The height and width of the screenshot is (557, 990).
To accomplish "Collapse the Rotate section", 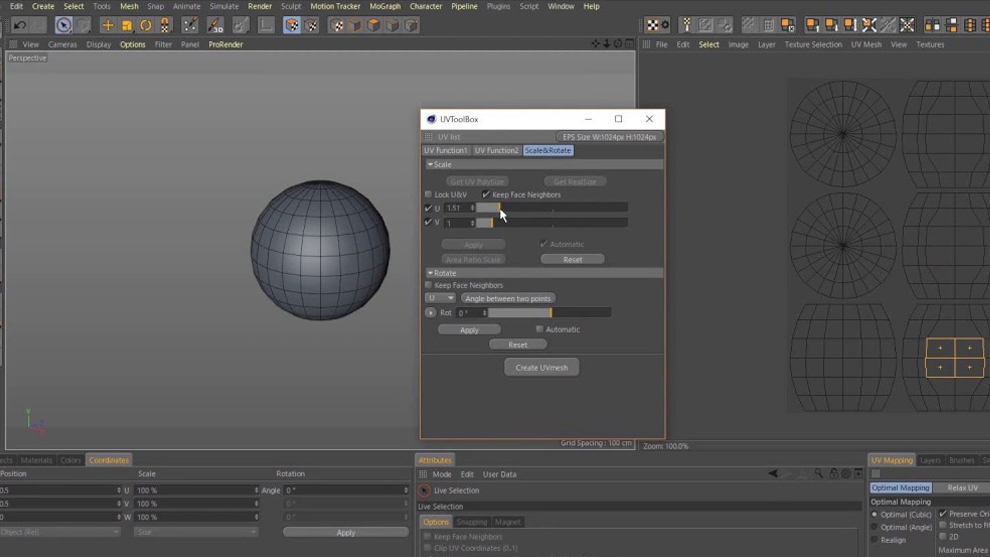I will click(430, 273).
